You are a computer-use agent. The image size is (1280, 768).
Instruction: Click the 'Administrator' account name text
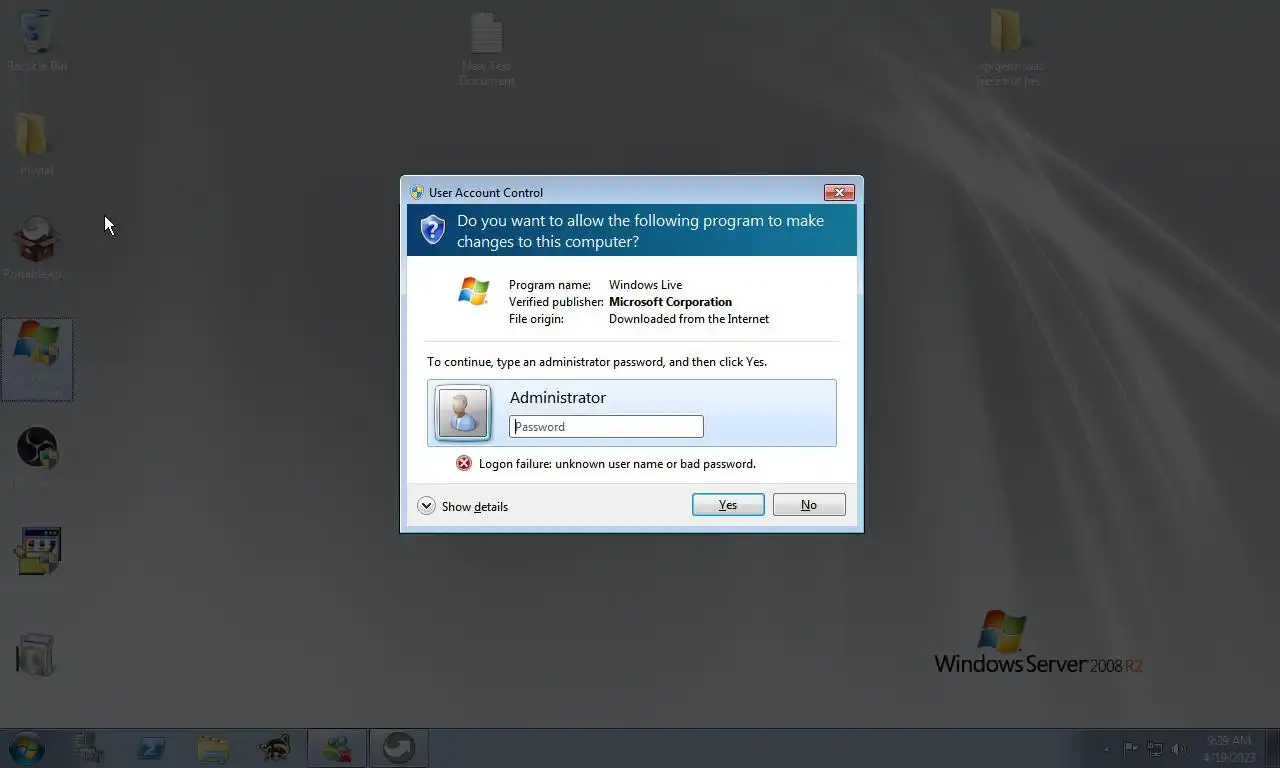pos(558,397)
